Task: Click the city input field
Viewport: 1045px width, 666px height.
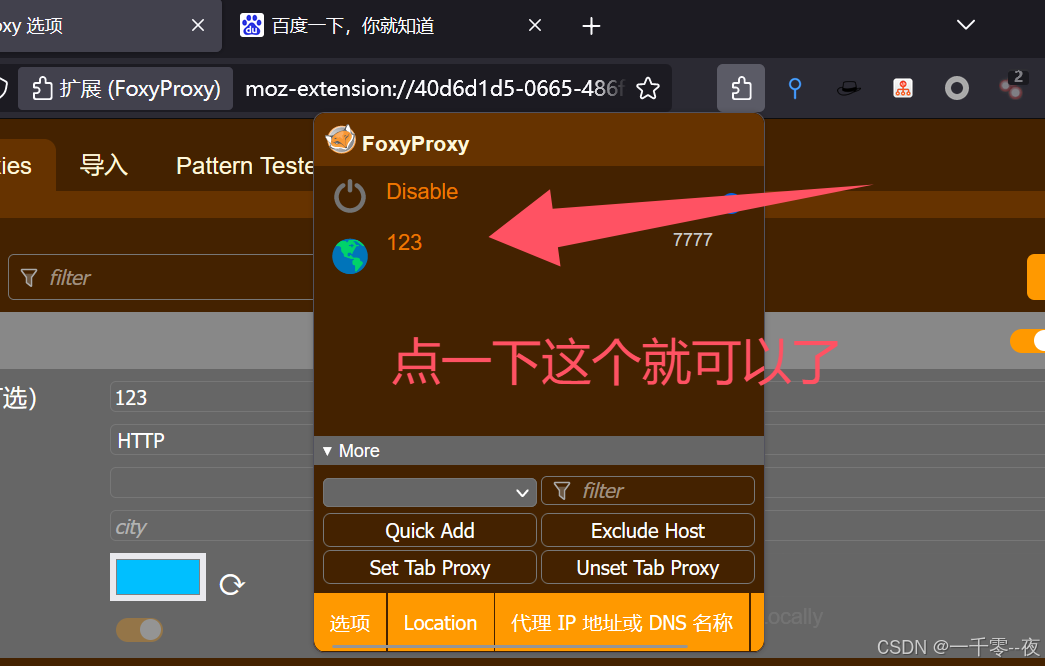Action: (212, 527)
